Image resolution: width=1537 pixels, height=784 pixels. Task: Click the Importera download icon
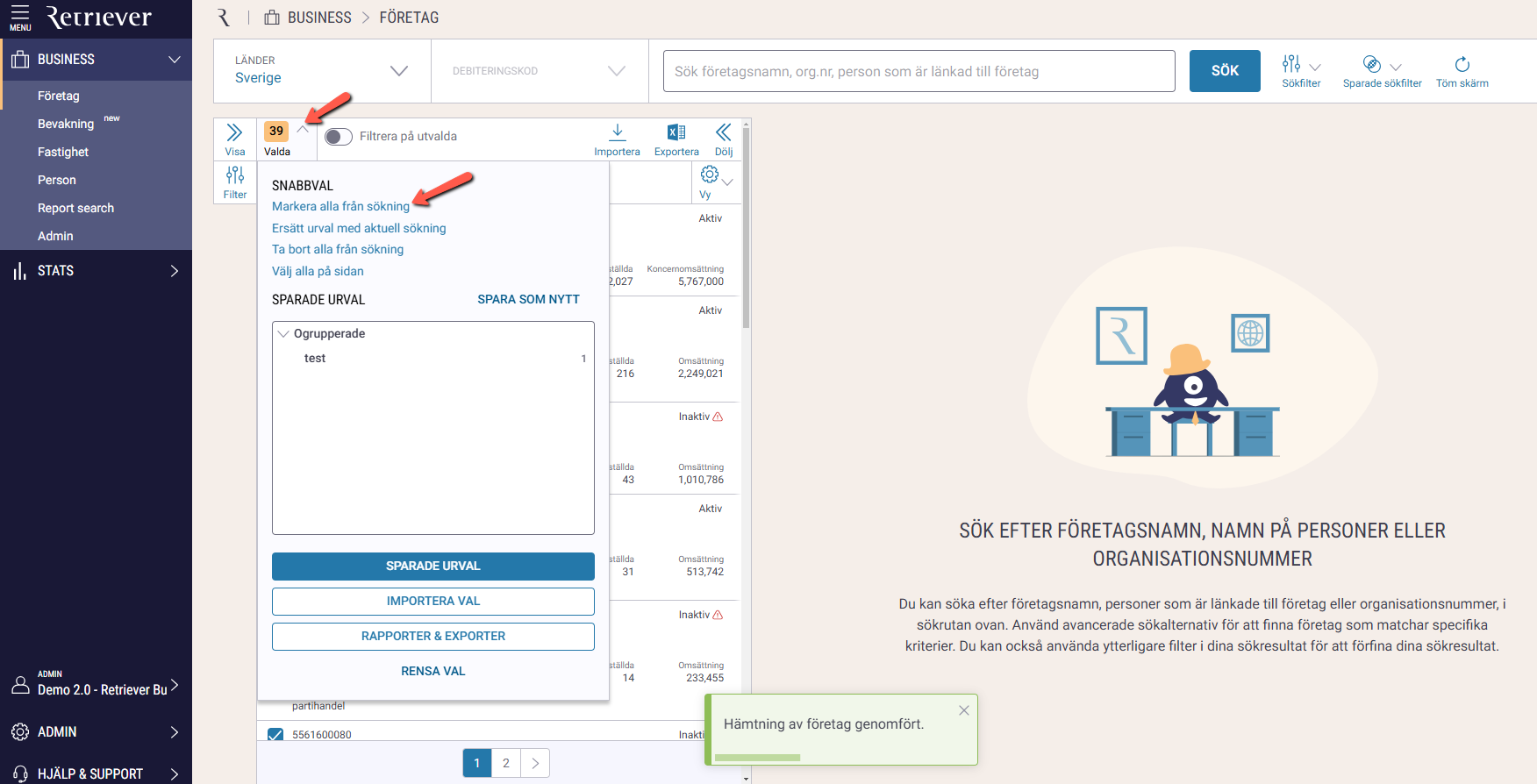point(618,132)
